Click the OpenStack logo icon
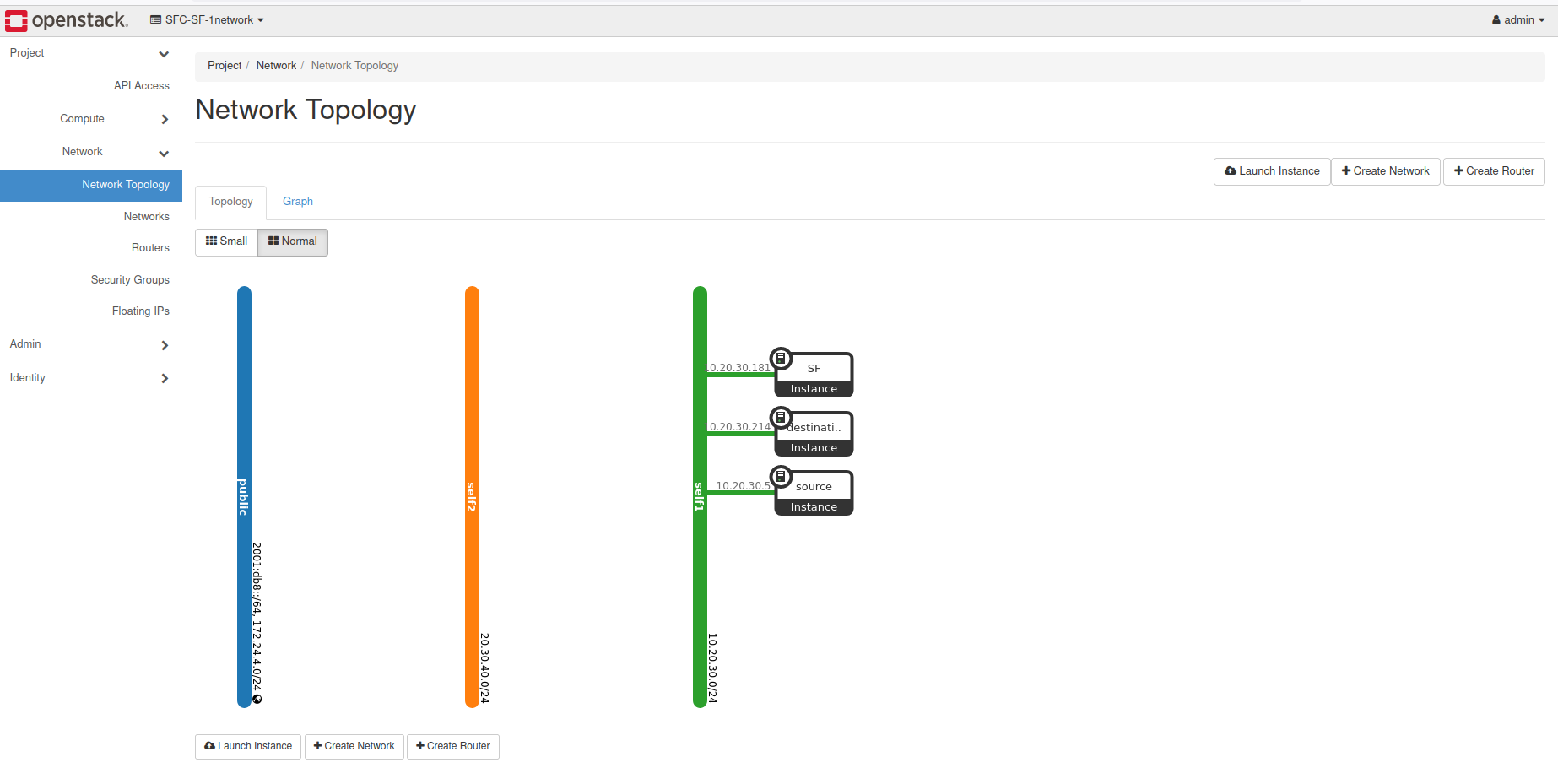 tap(16, 20)
